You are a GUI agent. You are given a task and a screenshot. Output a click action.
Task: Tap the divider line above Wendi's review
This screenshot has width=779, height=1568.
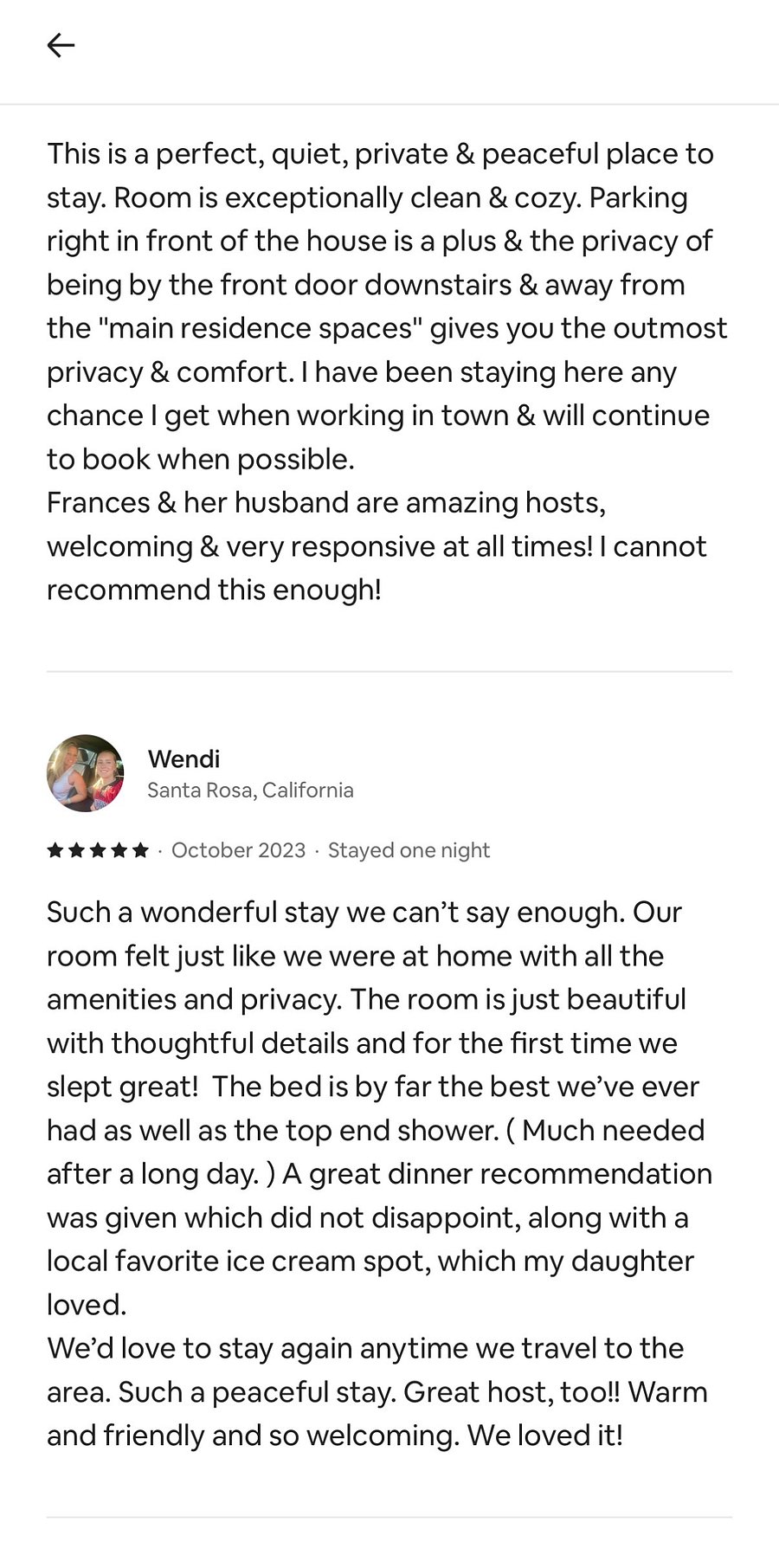click(389, 671)
